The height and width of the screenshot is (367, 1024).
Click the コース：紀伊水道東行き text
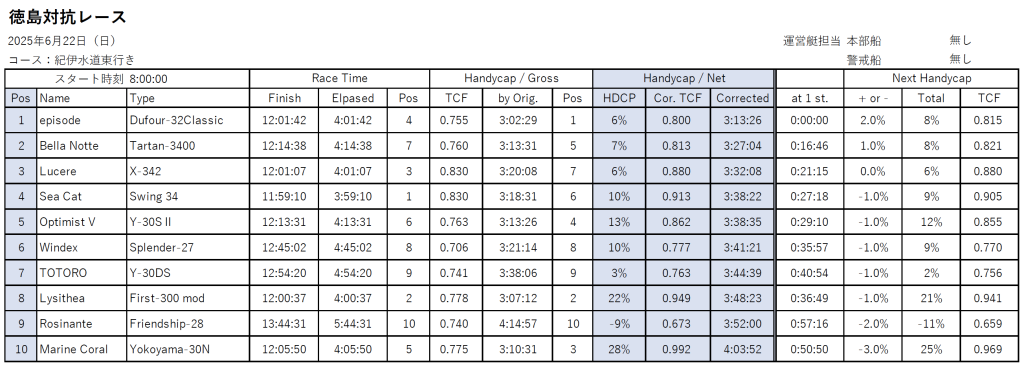[x=71, y=60]
